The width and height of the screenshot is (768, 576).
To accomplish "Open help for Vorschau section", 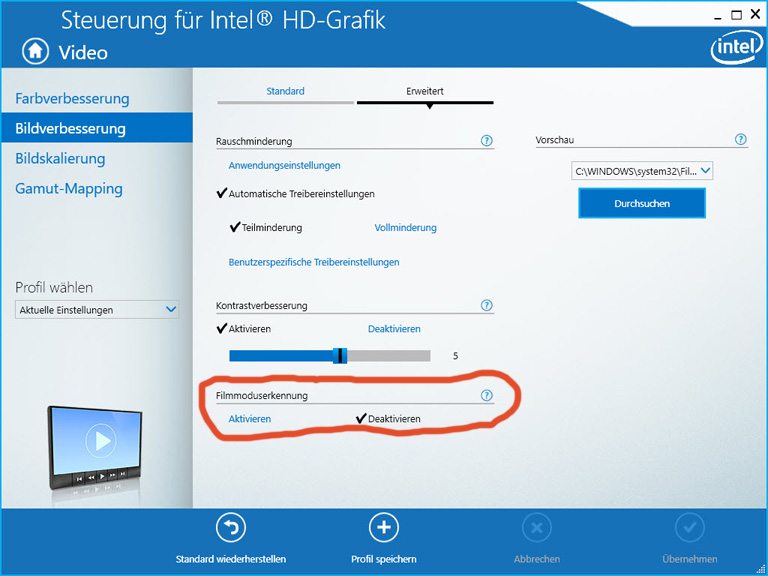I will coord(741,140).
